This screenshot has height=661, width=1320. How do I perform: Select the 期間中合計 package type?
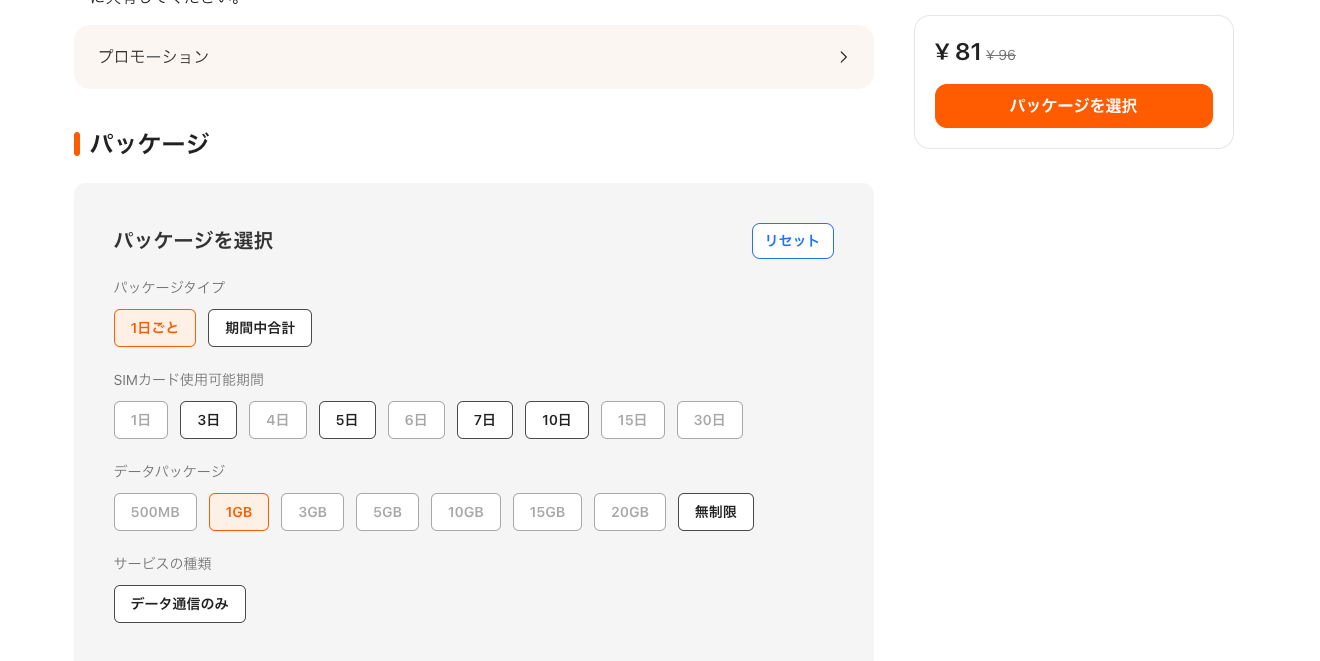pyautogui.click(x=260, y=328)
